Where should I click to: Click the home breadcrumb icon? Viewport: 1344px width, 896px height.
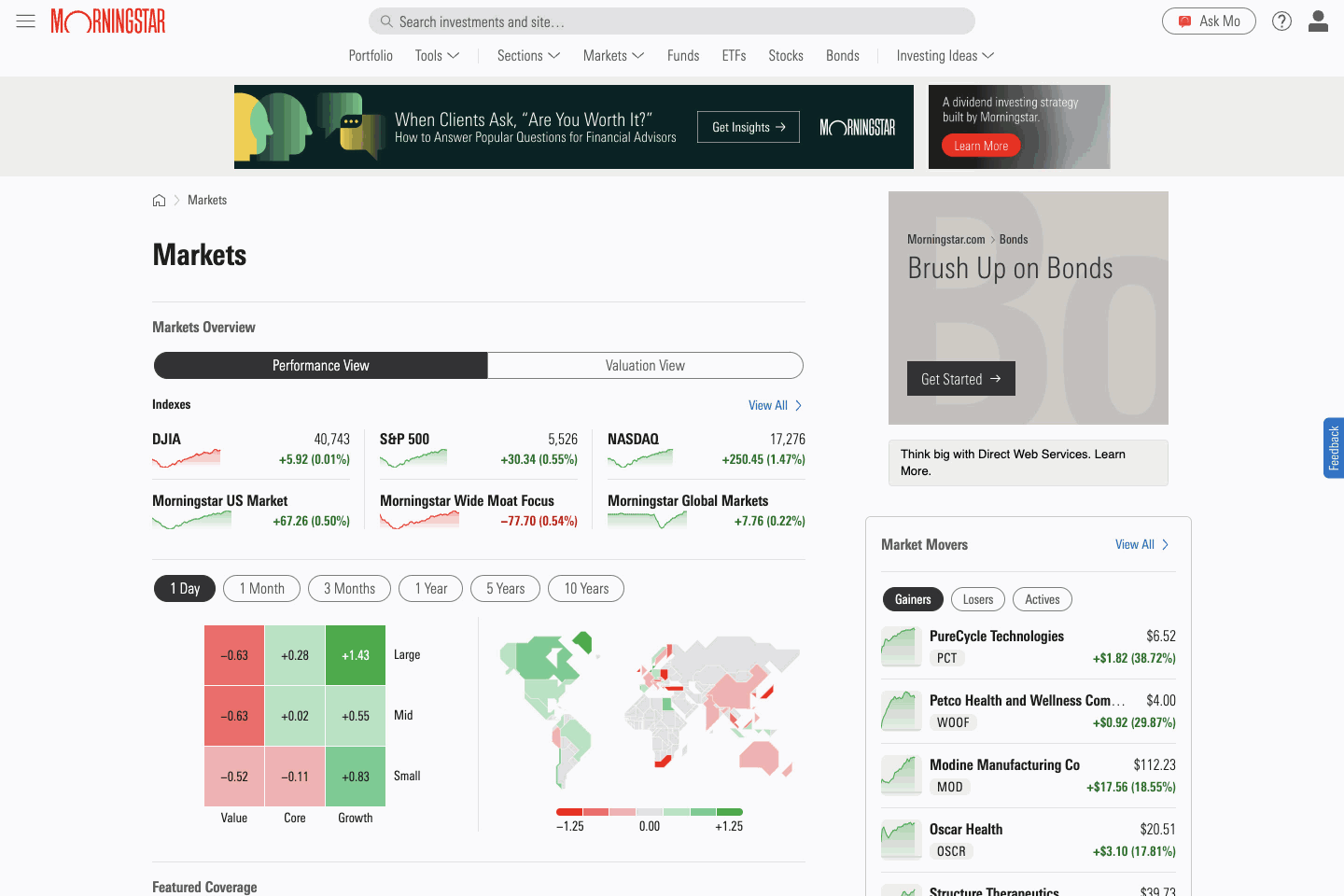[x=159, y=201]
